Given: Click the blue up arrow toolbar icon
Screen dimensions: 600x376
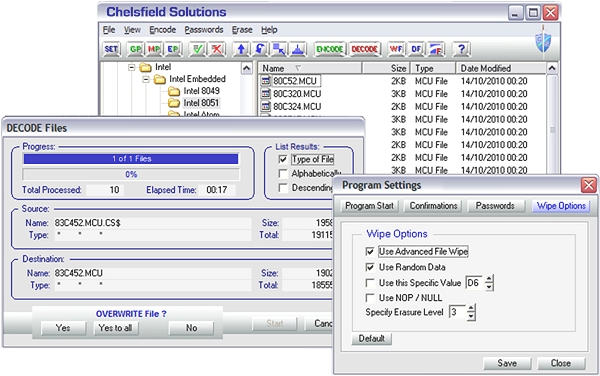Looking at the screenshot, I should tap(241, 49).
